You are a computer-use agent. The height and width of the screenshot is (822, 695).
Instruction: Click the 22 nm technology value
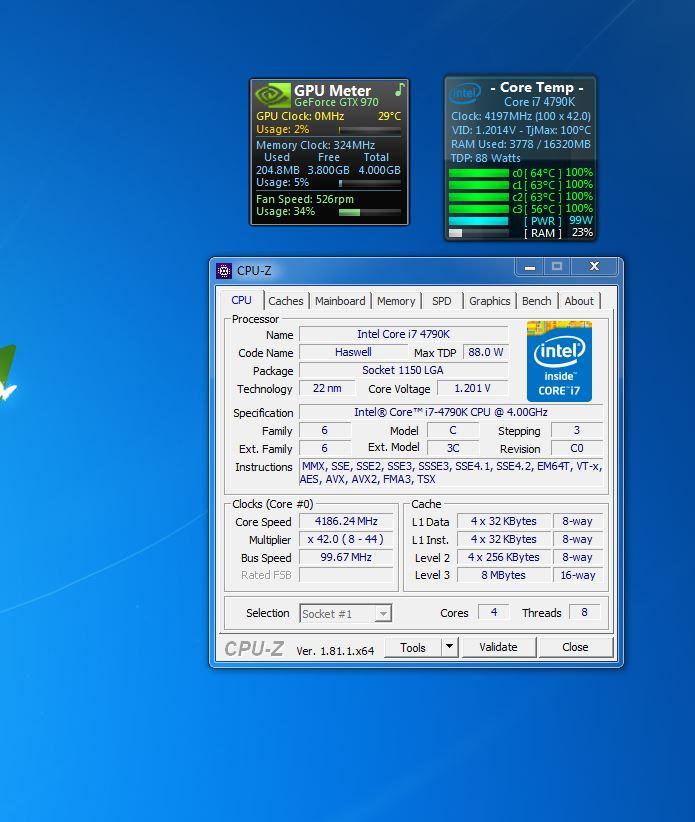pos(327,388)
